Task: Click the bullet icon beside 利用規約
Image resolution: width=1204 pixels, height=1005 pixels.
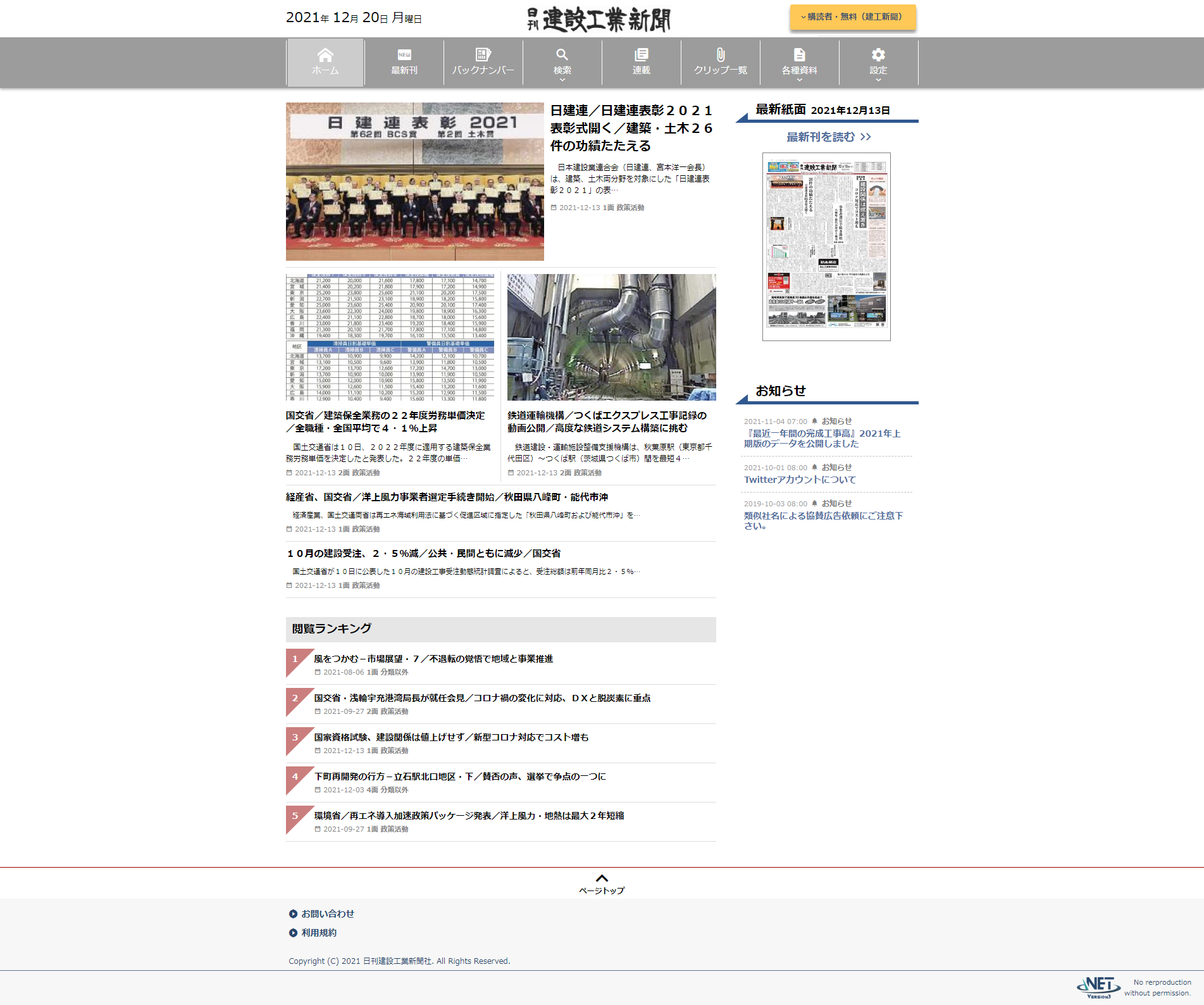Action: 293,933
